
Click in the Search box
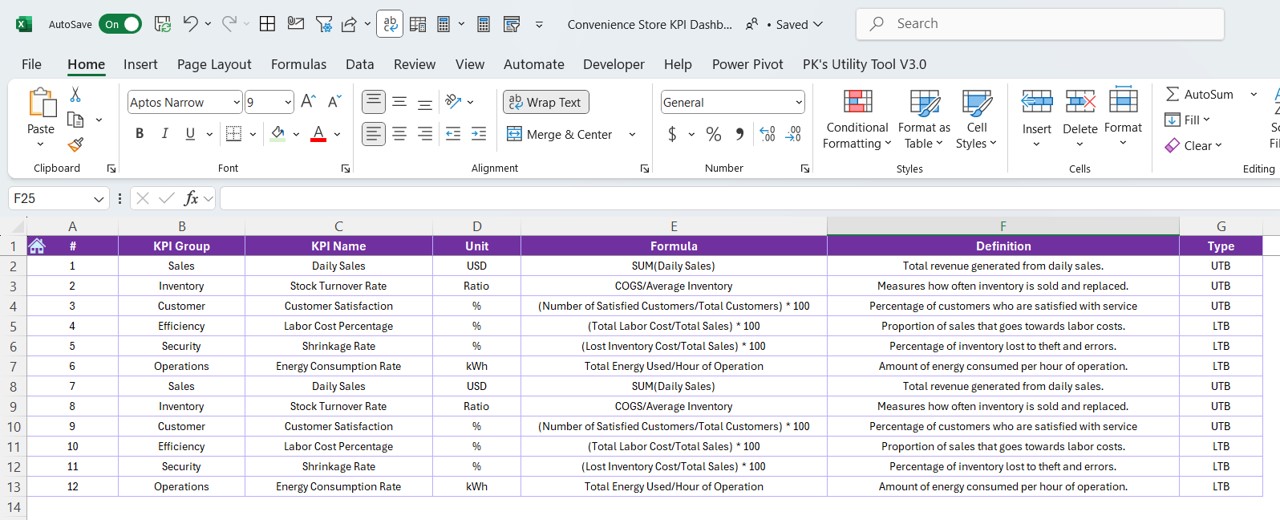pyautogui.click(x=1040, y=24)
